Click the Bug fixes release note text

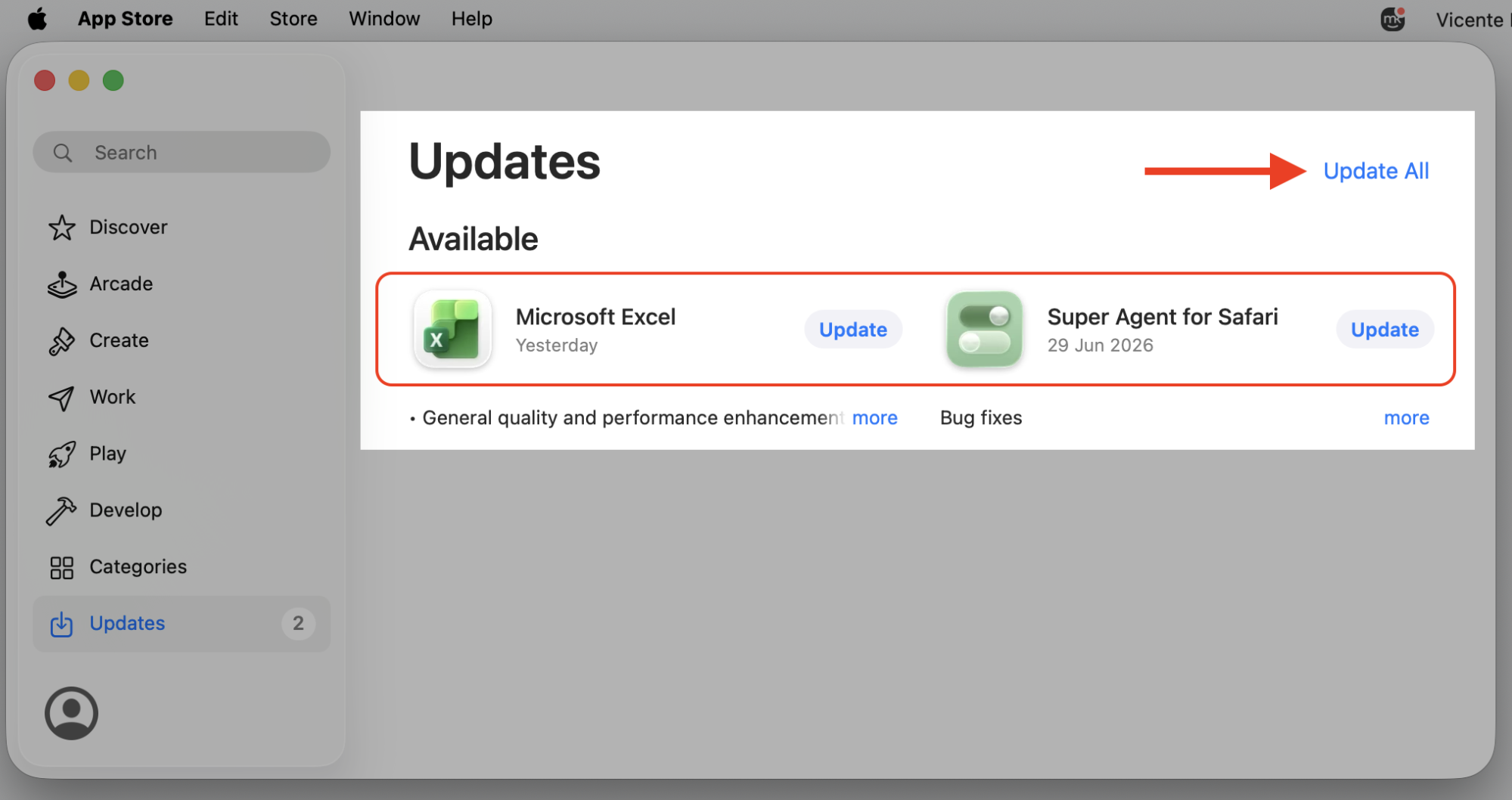click(x=981, y=418)
